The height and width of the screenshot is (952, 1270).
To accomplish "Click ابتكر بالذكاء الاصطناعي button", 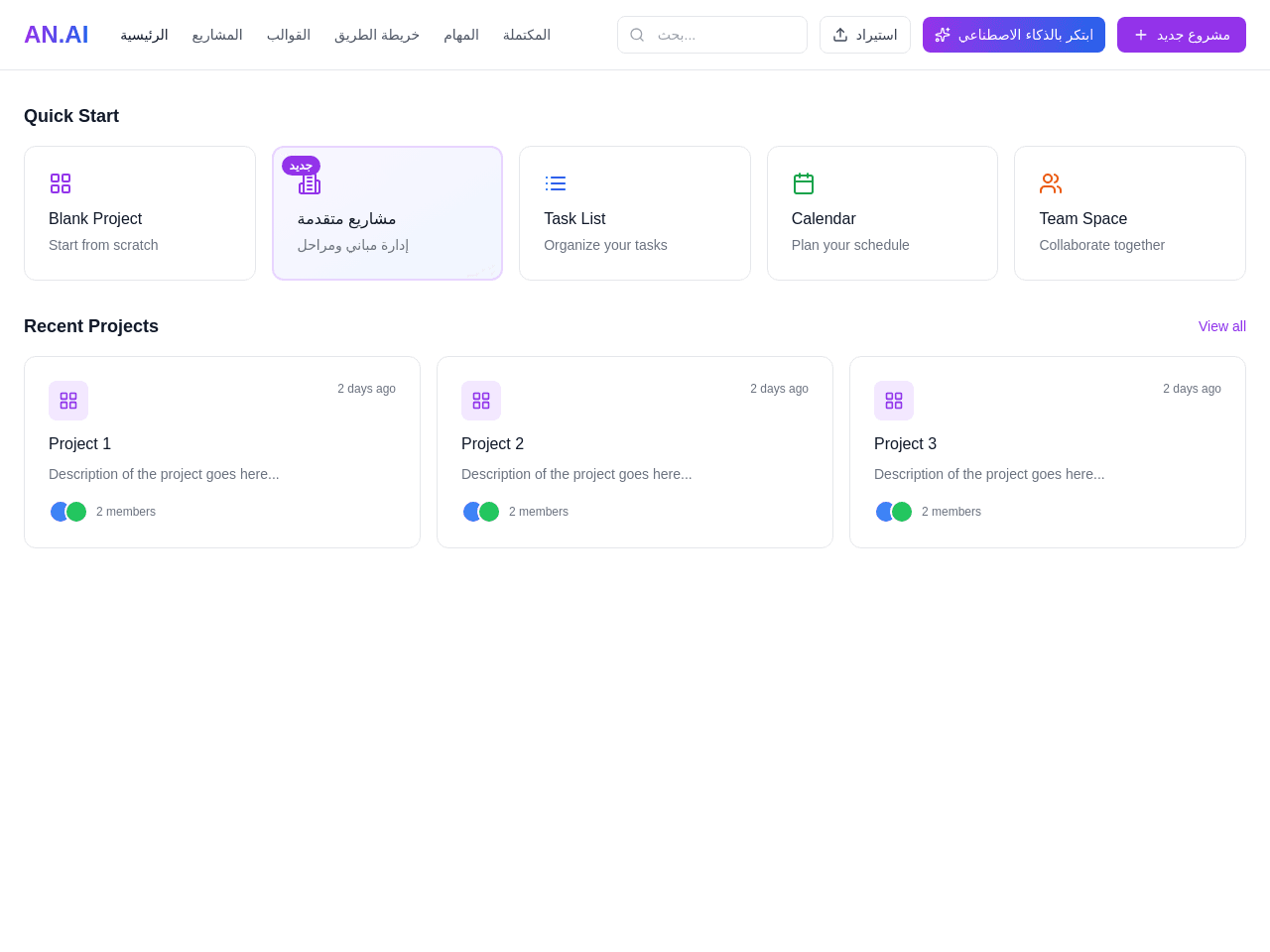I will coord(1014,35).
